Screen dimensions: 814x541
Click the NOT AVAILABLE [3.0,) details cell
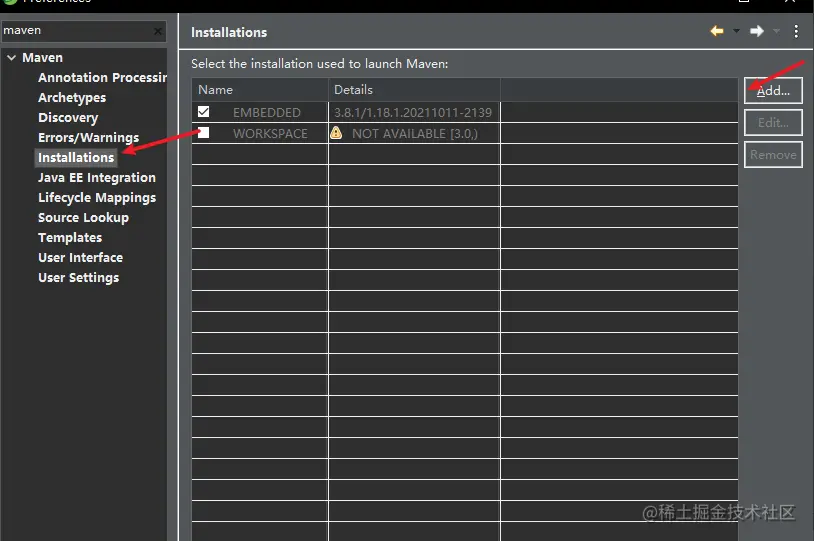[x=415, y=133]
